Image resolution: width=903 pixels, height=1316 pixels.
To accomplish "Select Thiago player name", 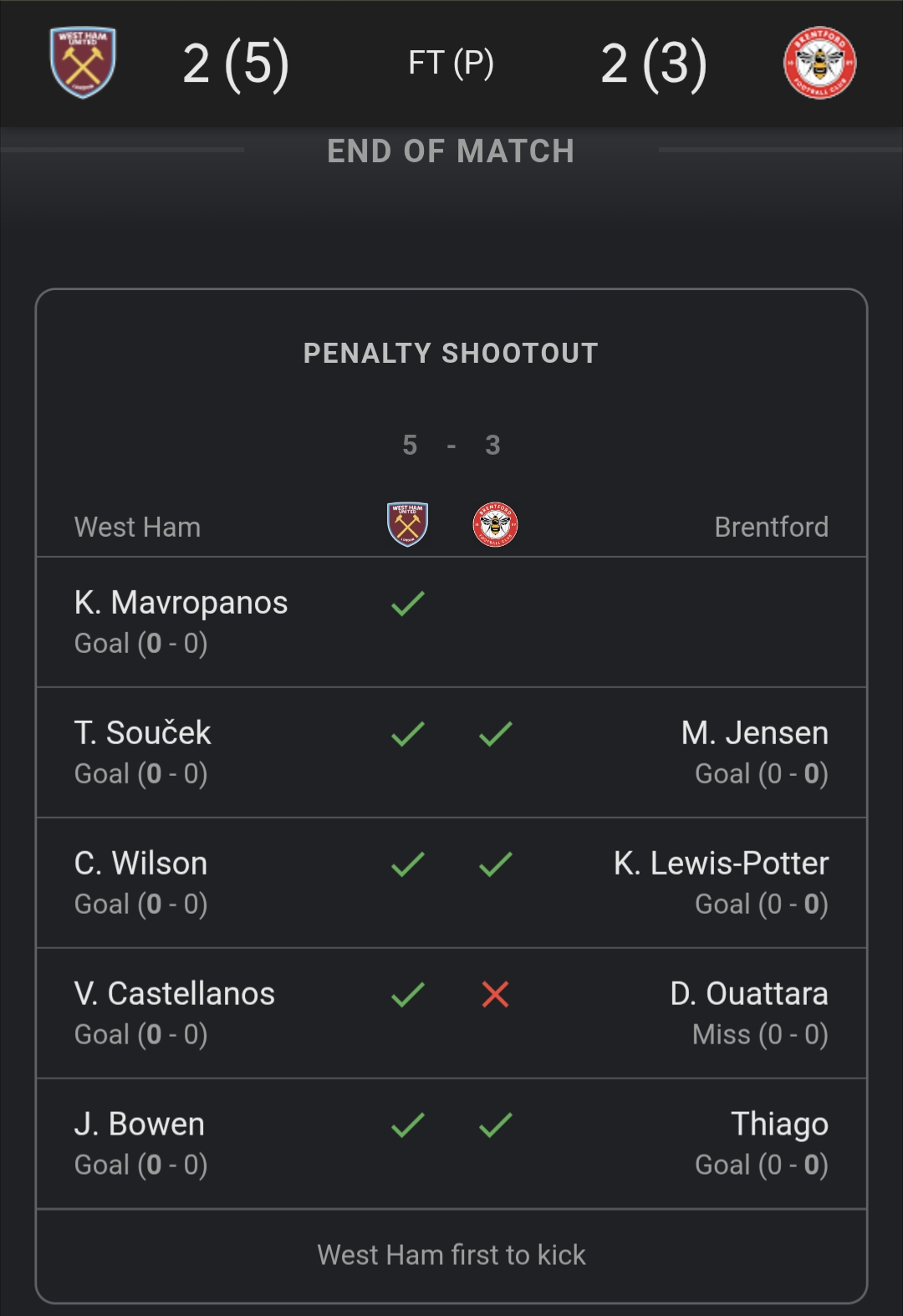I will (779, 1125).
